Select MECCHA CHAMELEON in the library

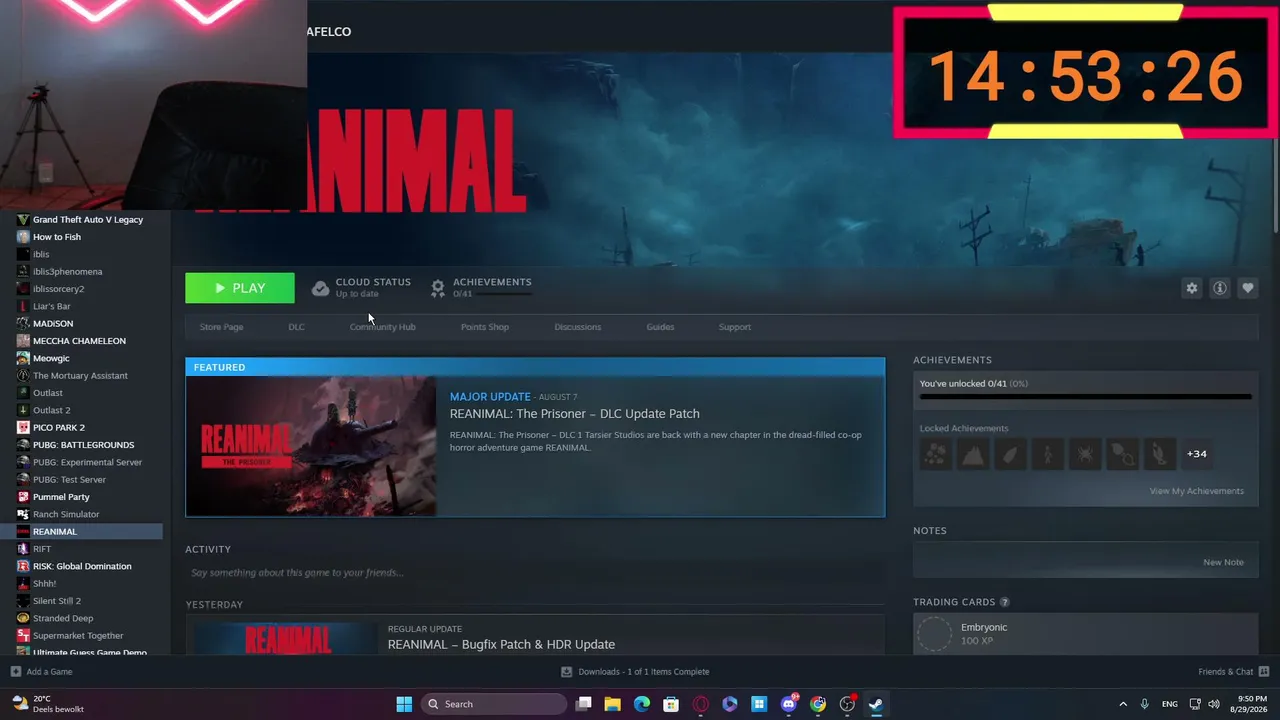click(x=81, y=341)
